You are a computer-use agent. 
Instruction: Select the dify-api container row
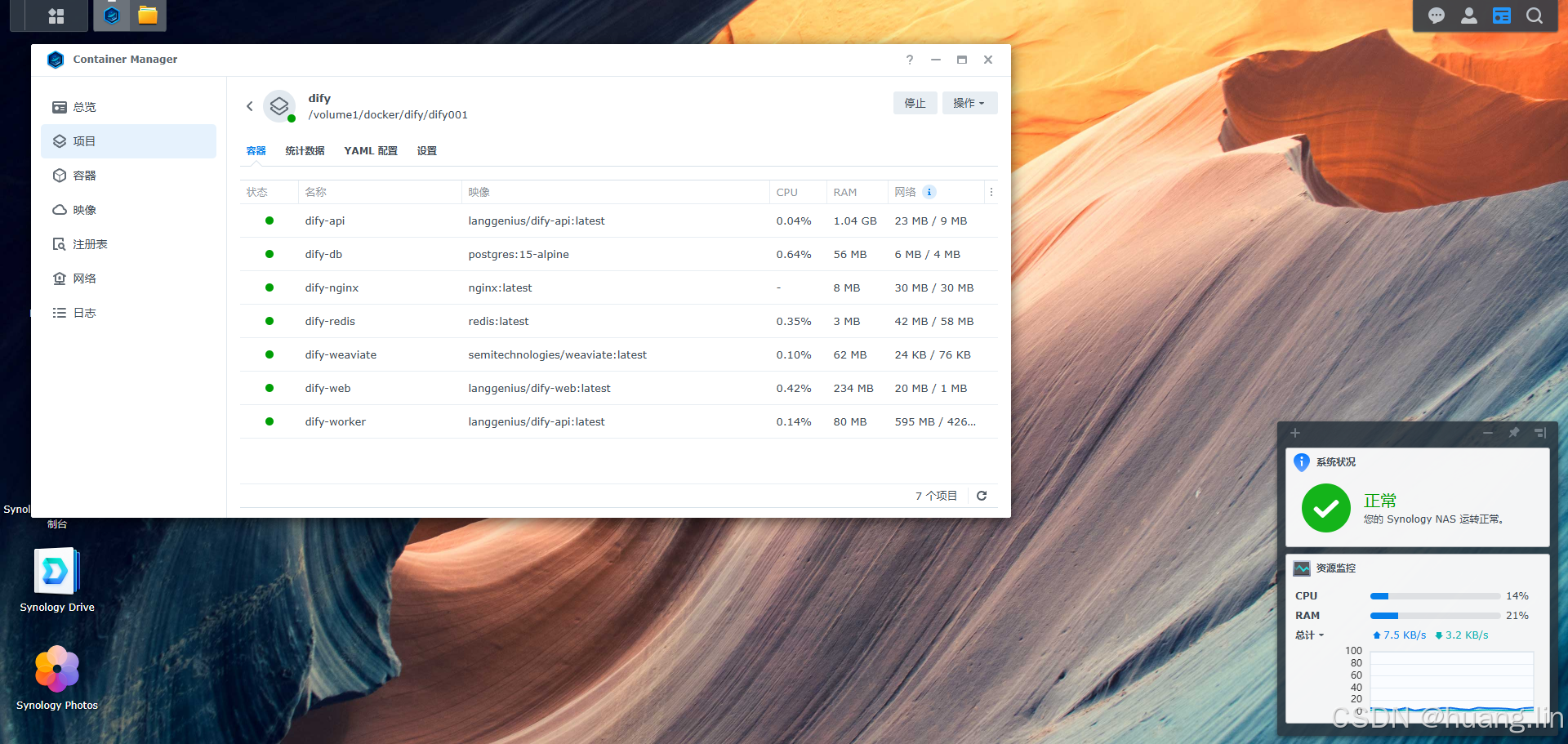point(618,221)
